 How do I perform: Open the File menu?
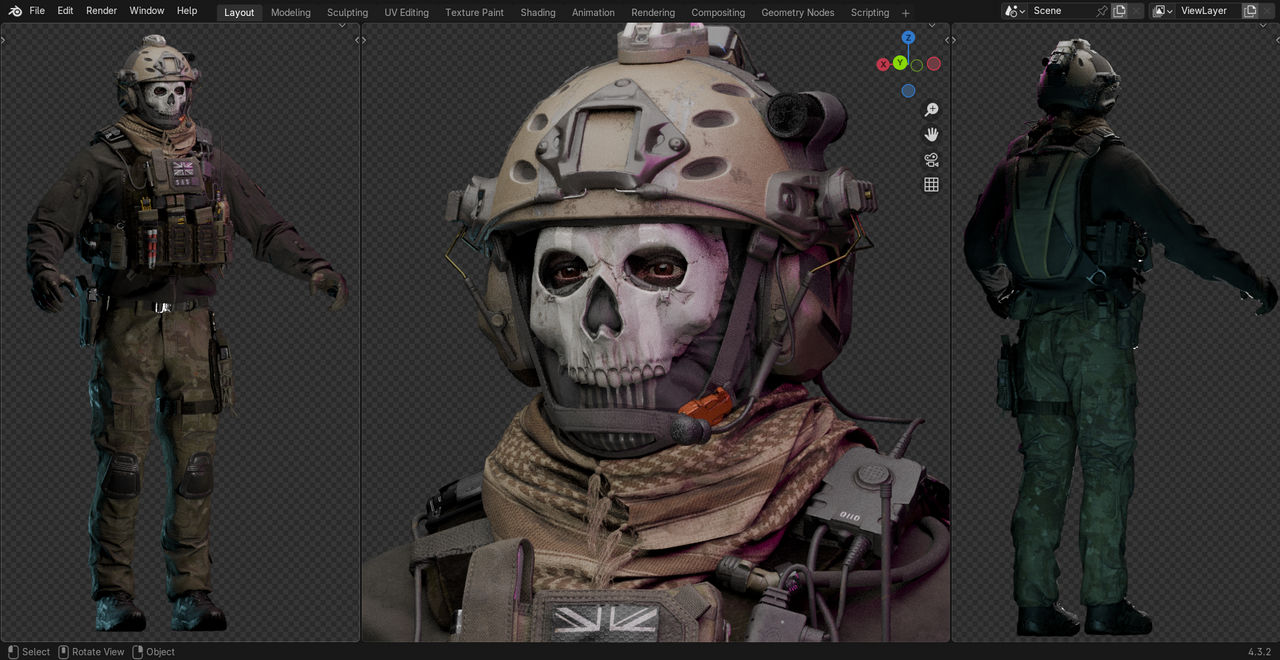coord(37,10)
